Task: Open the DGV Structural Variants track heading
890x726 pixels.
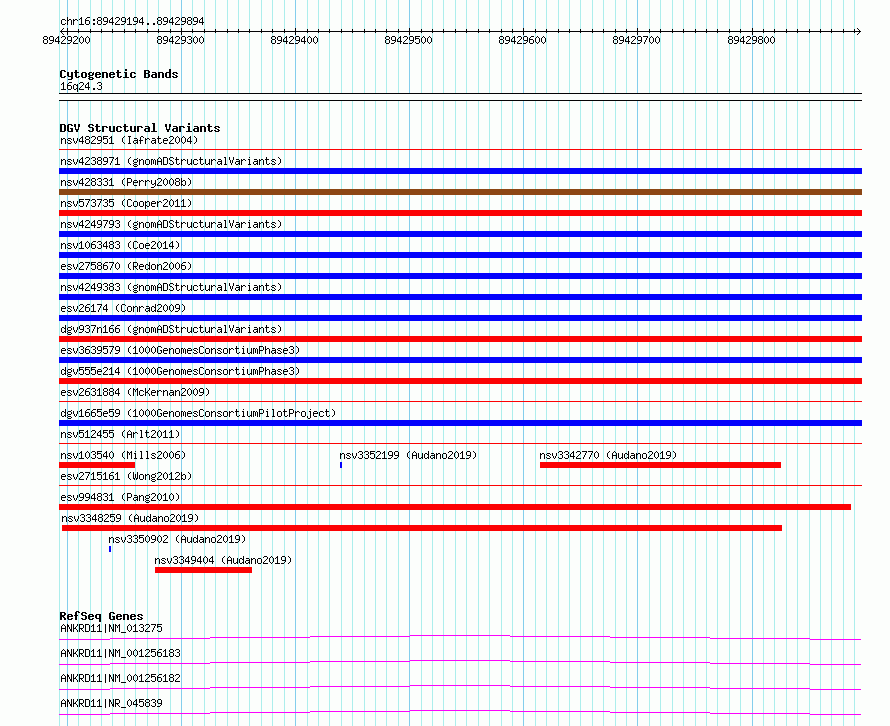Action: click(140, 128)
